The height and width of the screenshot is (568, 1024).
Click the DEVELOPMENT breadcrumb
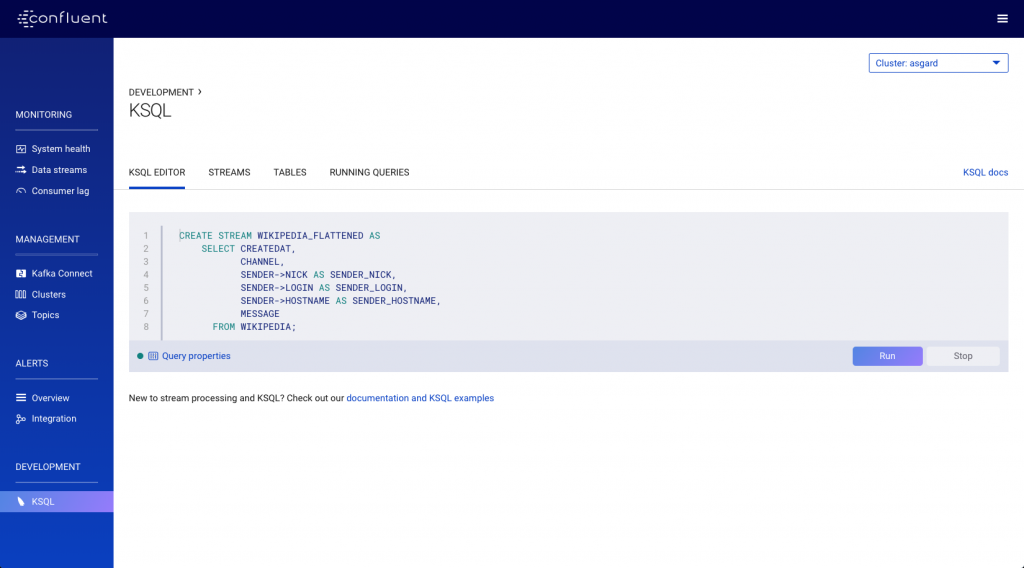click(x=161, y=92)
